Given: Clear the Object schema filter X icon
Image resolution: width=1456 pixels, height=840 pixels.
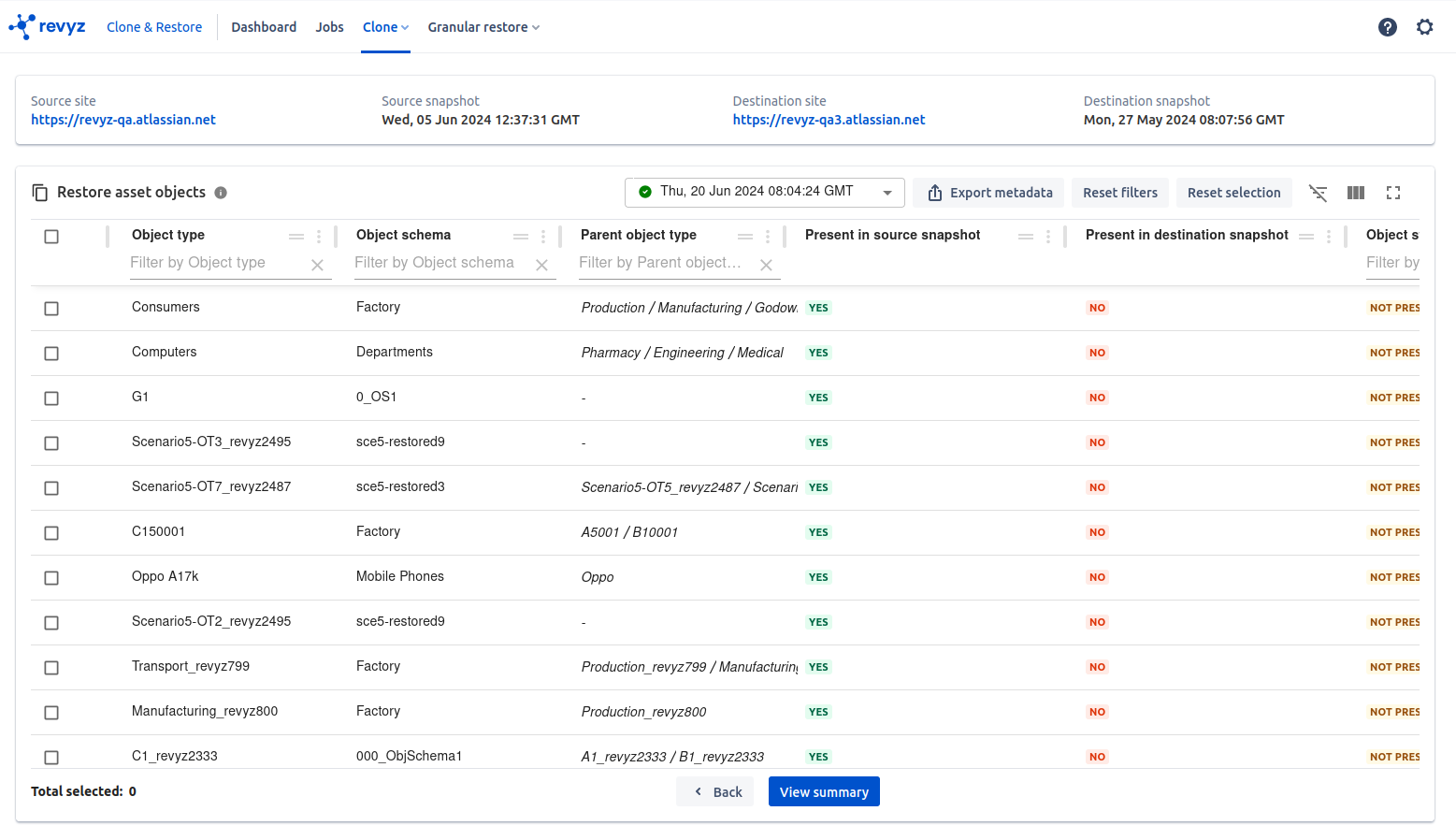Looking at the screenshot, I should coord(541,266).
